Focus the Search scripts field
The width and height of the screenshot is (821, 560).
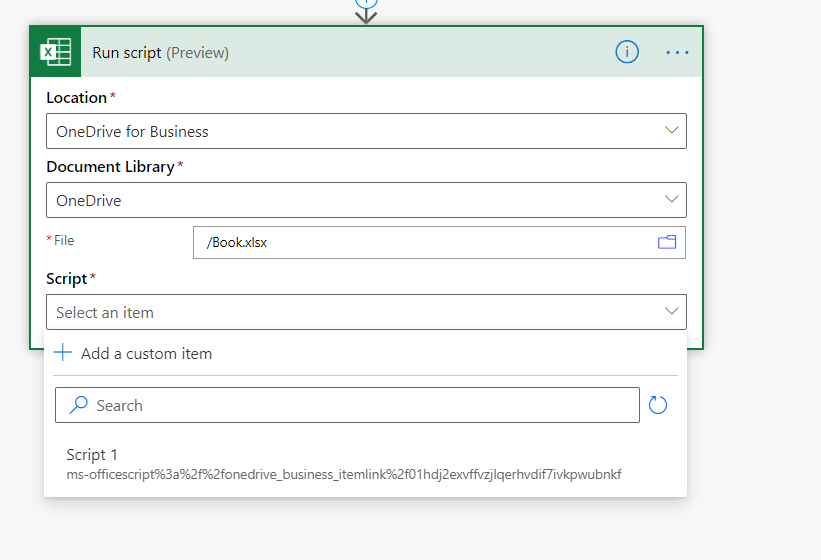coord(347,405)
